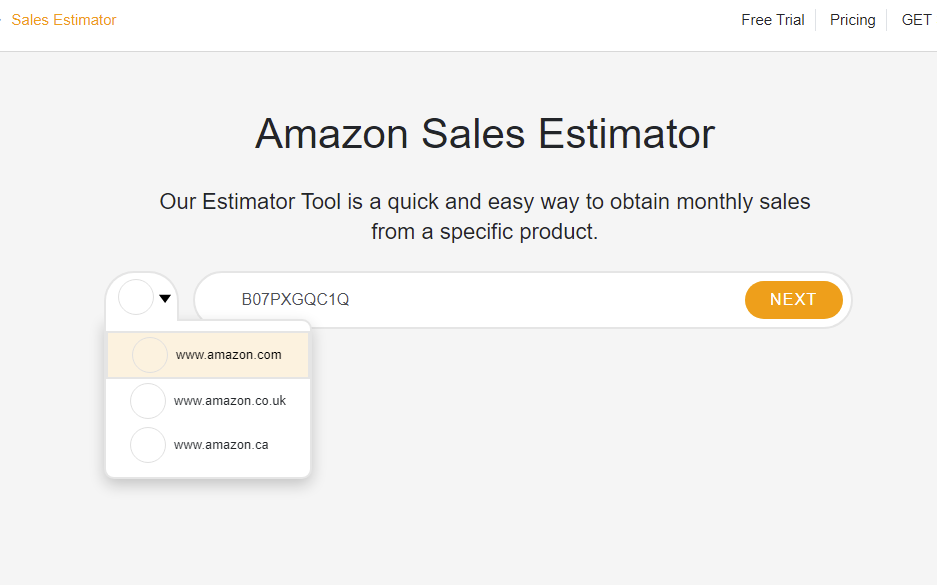The image size is (937, 585).
Task: Click the empty right end of the ASIN field before NEXT
Action: pos(680,300)
